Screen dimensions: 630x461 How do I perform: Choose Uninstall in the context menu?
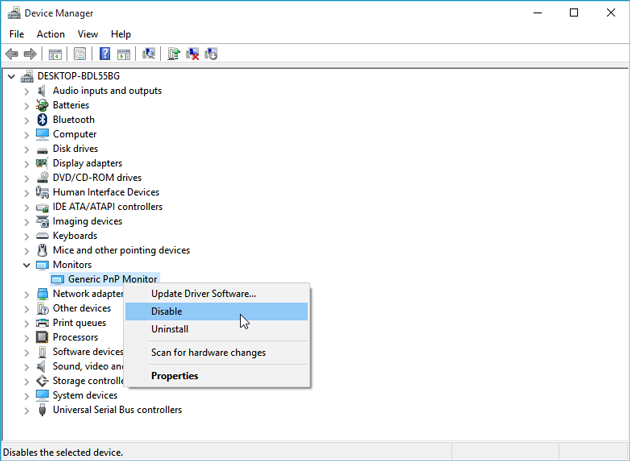pos(217,329)
